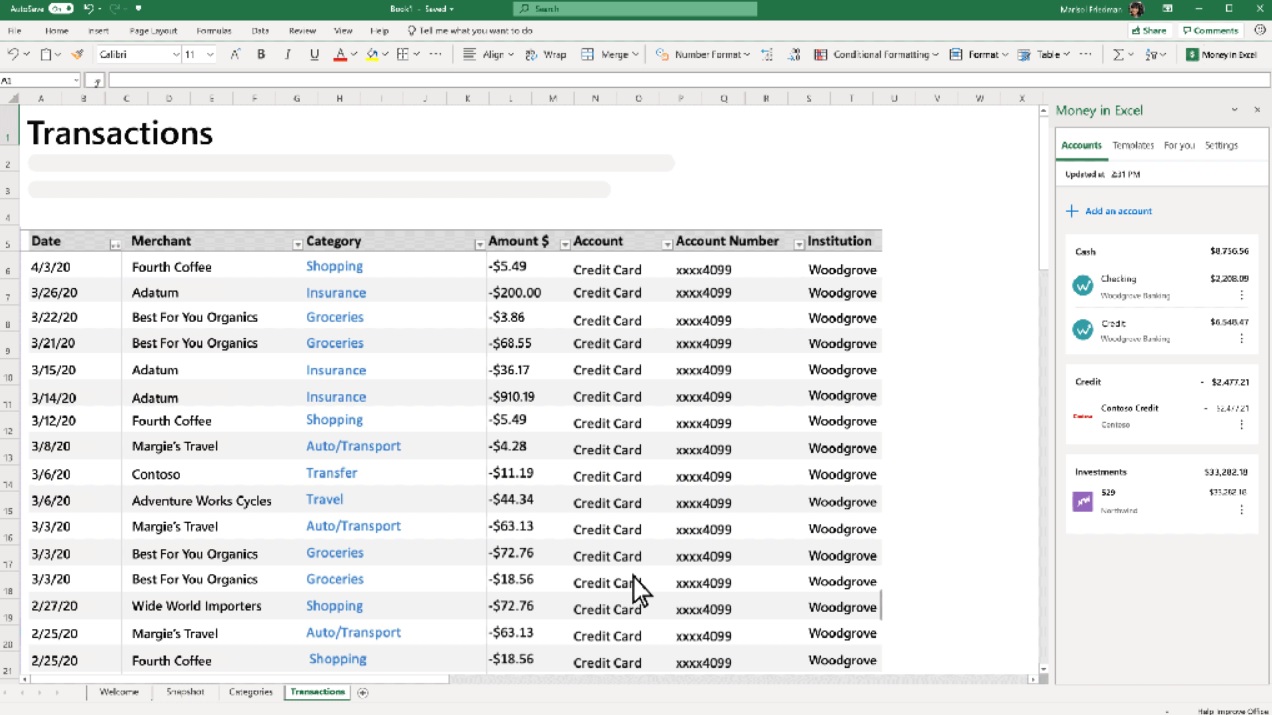Open the Amount $ column filter dropdown

coord(565,244)
